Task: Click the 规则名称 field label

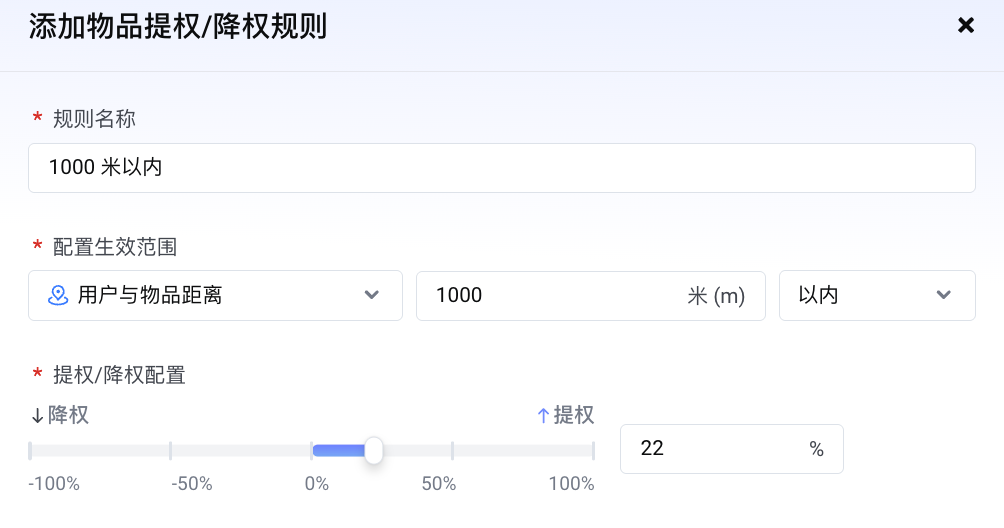Action: pos(94,119)
